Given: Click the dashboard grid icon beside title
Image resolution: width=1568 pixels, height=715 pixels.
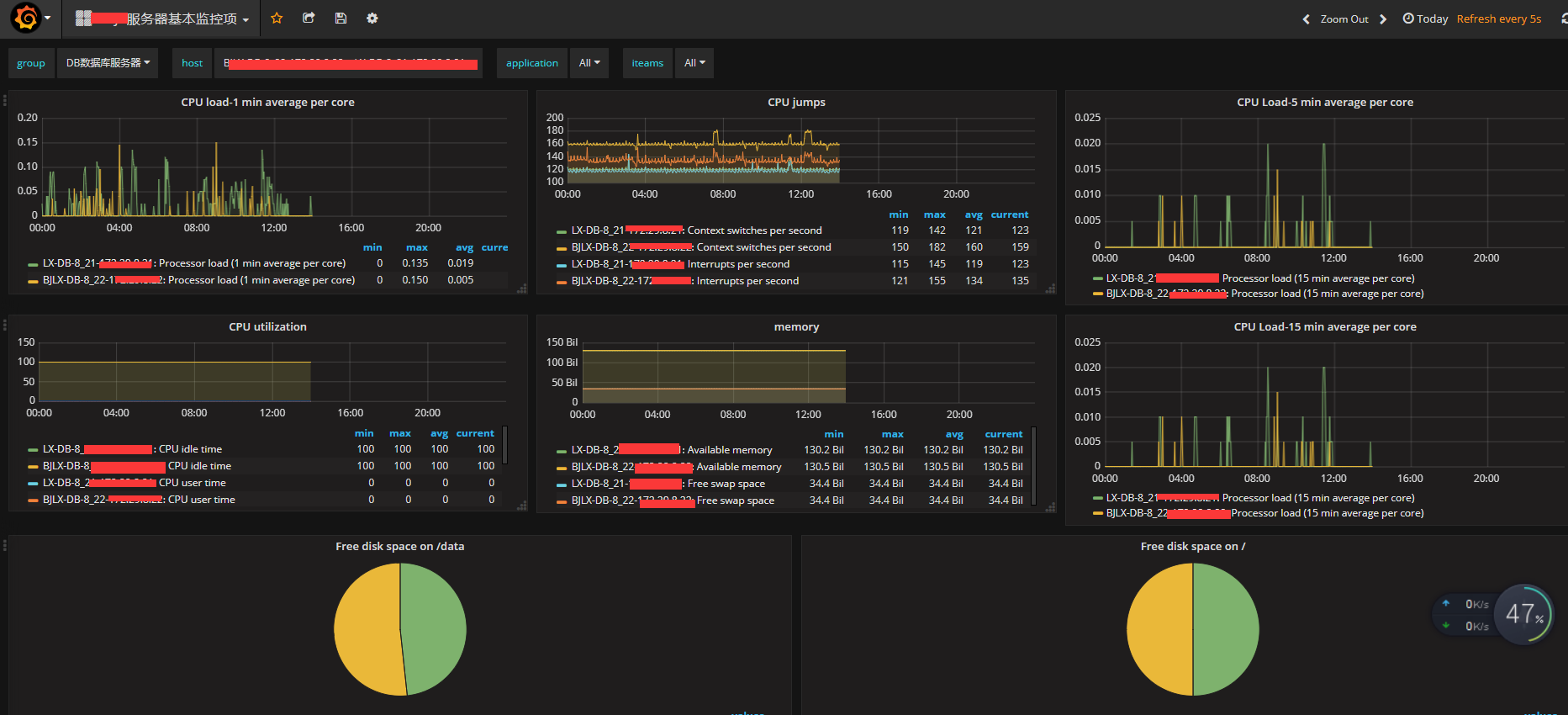Looking at the screenshot, I should tap(83, 19).
